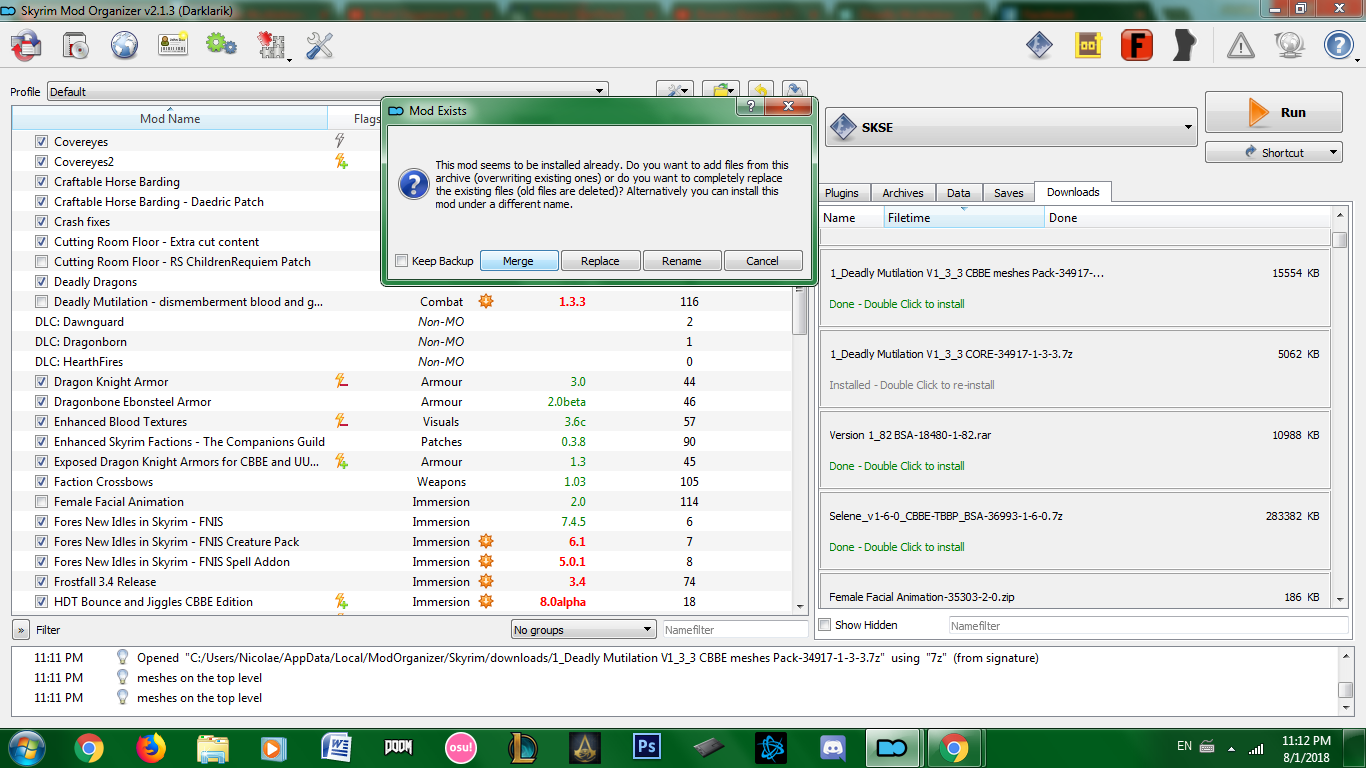Click the Windows Start button
The width and height of the screenshot is (1366, 768).
pyautogui.click(x=26, y=747)
